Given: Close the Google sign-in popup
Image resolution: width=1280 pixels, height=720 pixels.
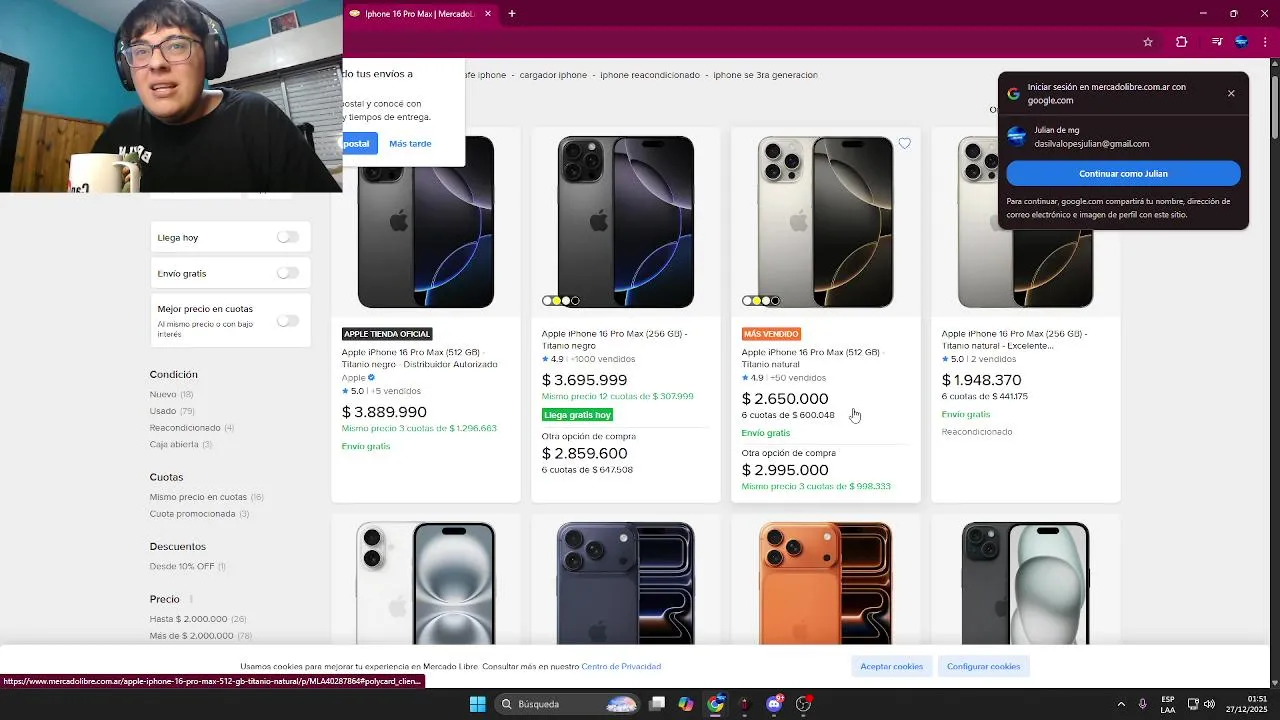Looking at the screenshot, I should (1231, 93).
